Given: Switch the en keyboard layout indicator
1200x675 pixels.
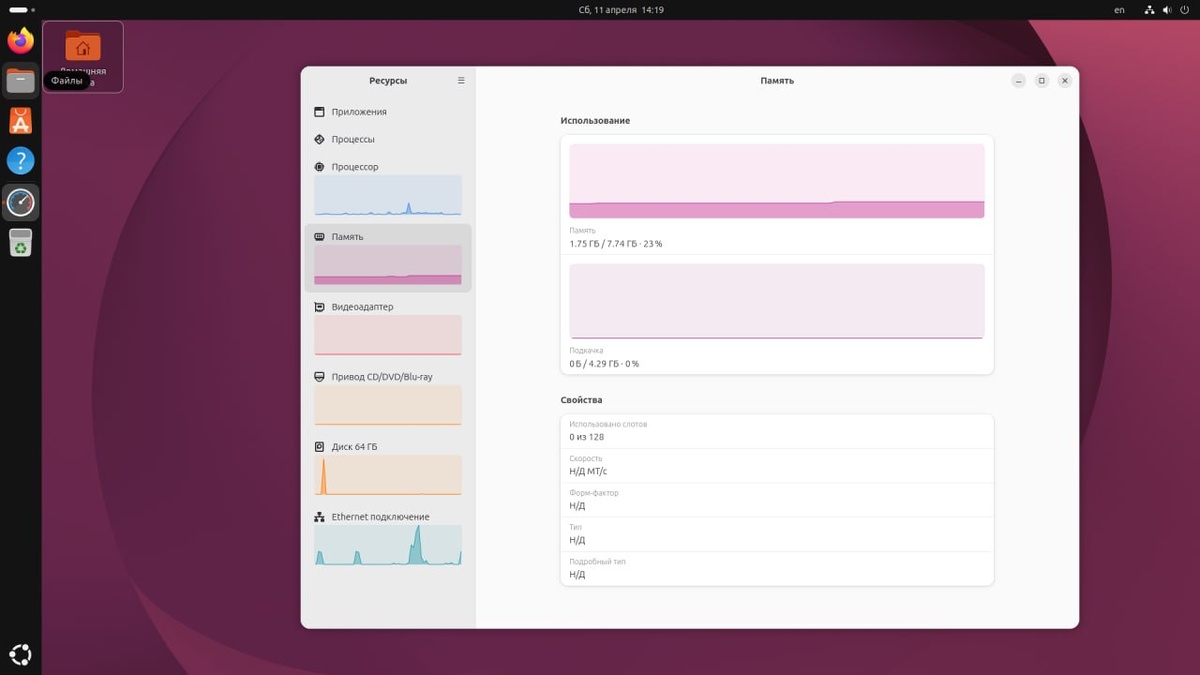Looking at the screenshot, I should (1119, 10).
